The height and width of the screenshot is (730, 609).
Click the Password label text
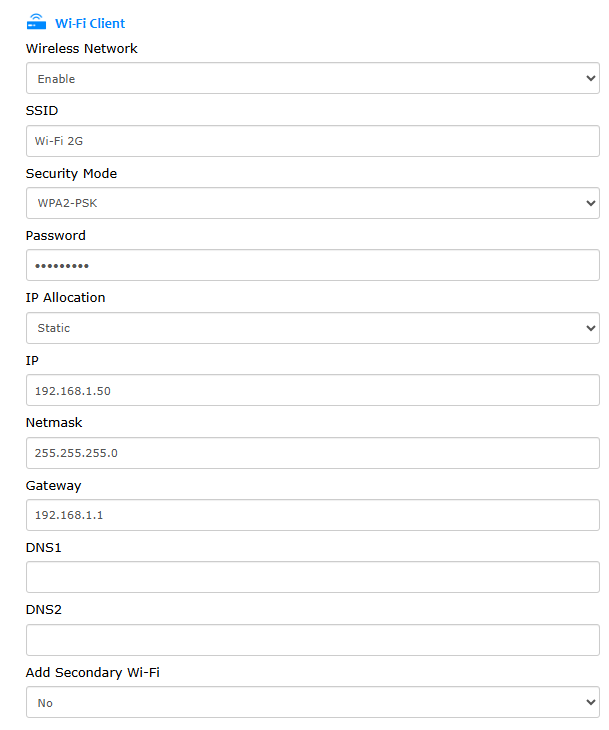point(55,236)
